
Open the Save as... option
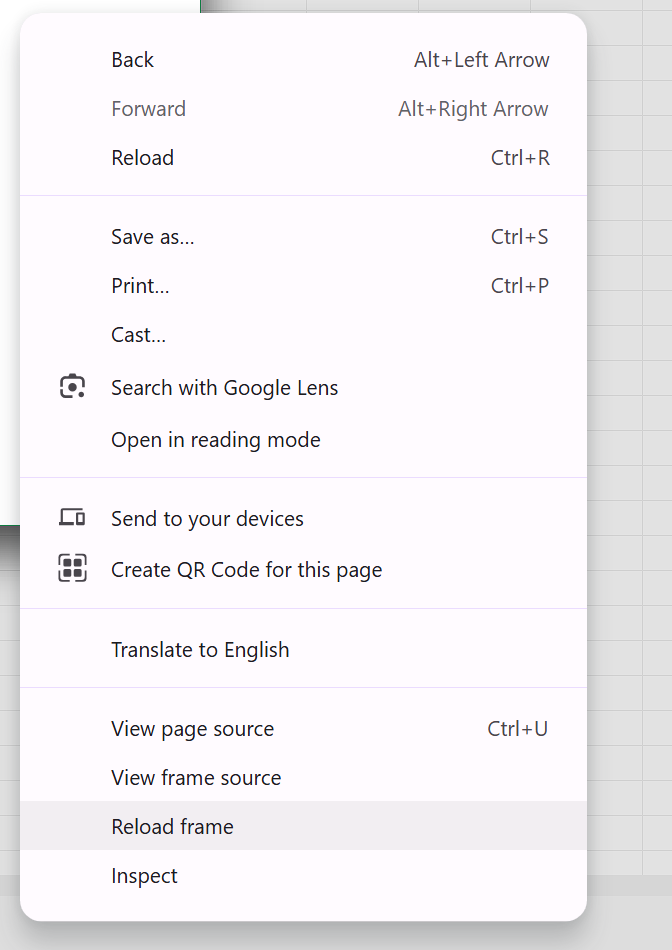[x=304, y=236]
